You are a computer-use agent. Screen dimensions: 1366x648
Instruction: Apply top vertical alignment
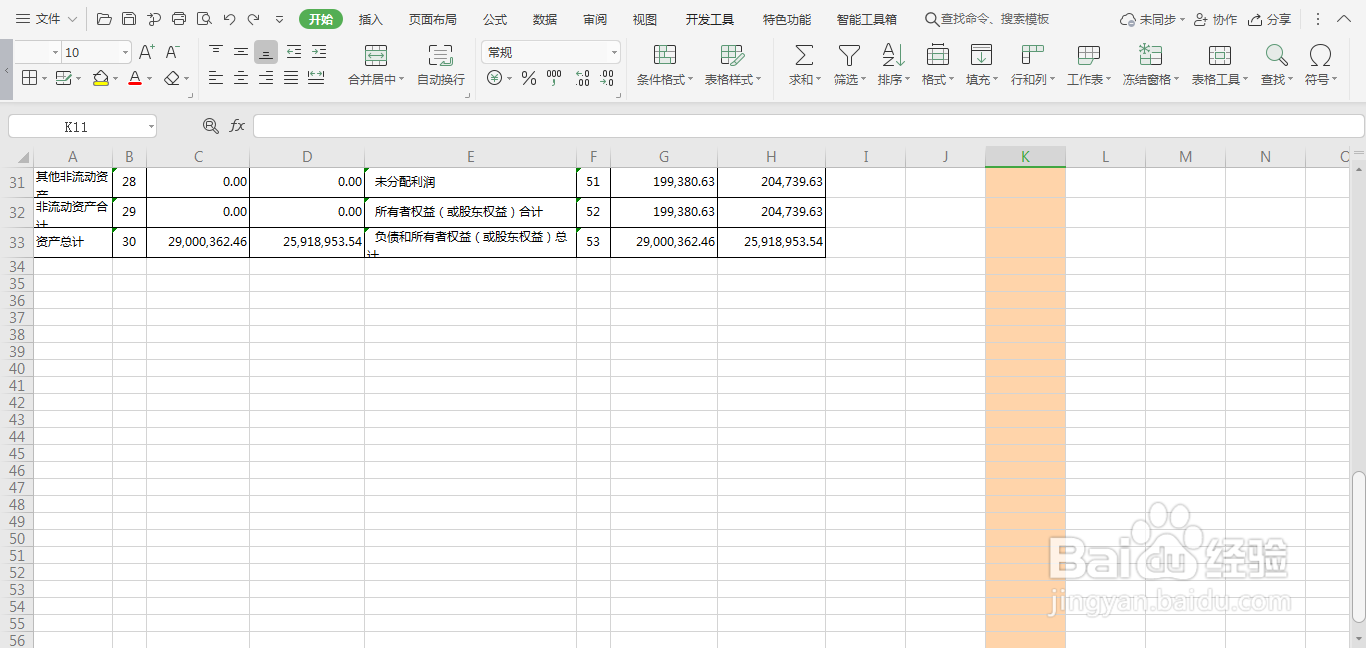(216, 52)
